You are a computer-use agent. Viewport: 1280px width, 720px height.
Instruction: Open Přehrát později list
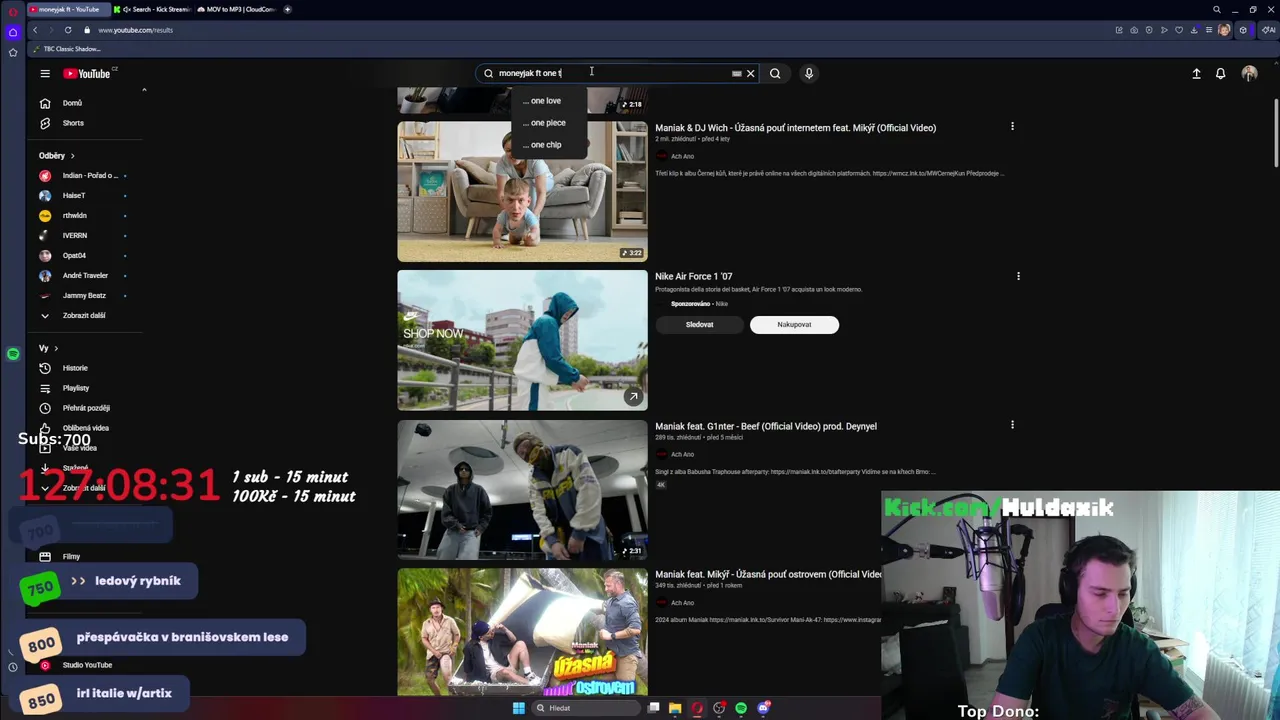click(85, 408)
